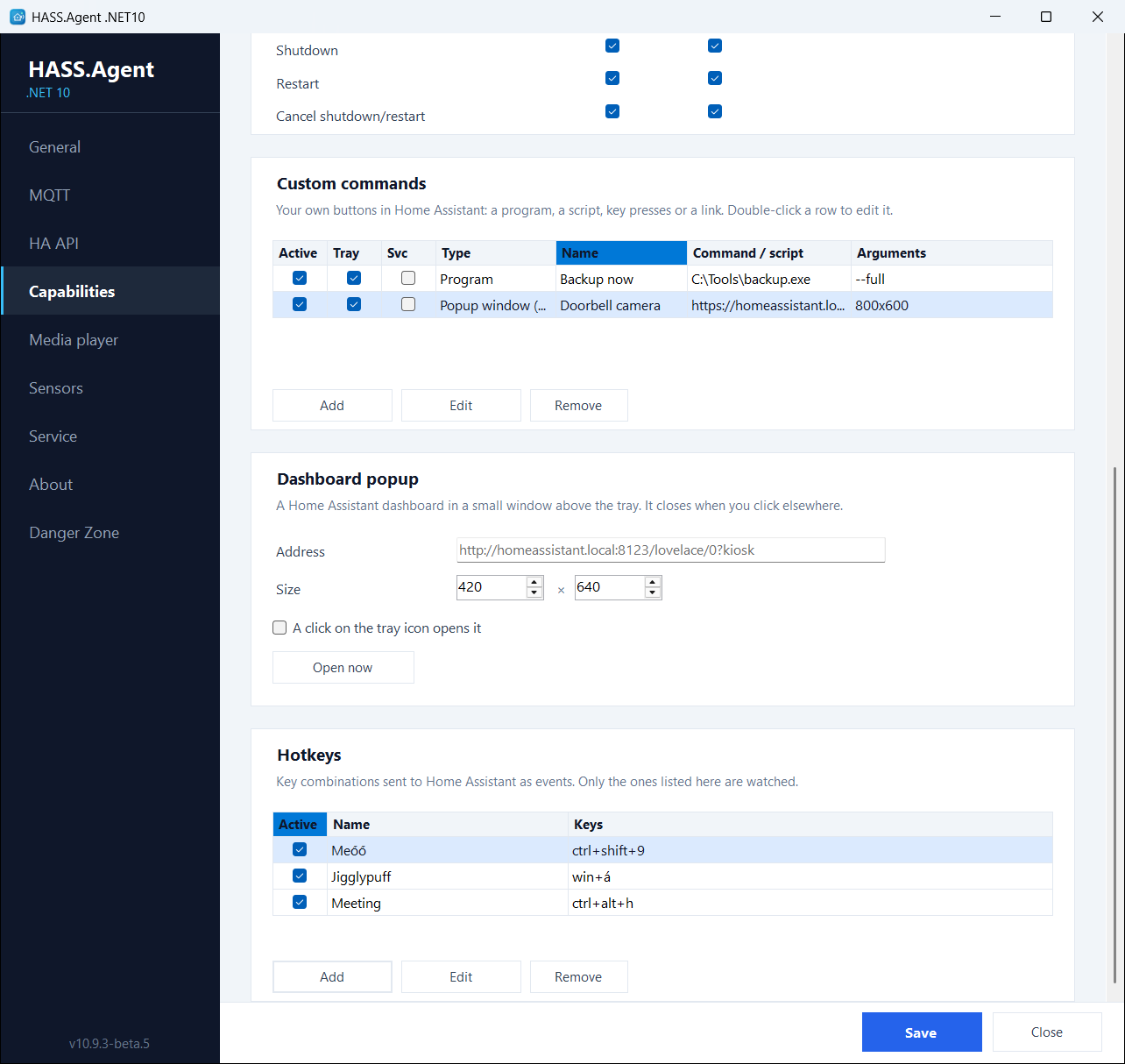Sort hotkeys by the Keys column header
This screenshot has width=1125, height=1064.
810,825
